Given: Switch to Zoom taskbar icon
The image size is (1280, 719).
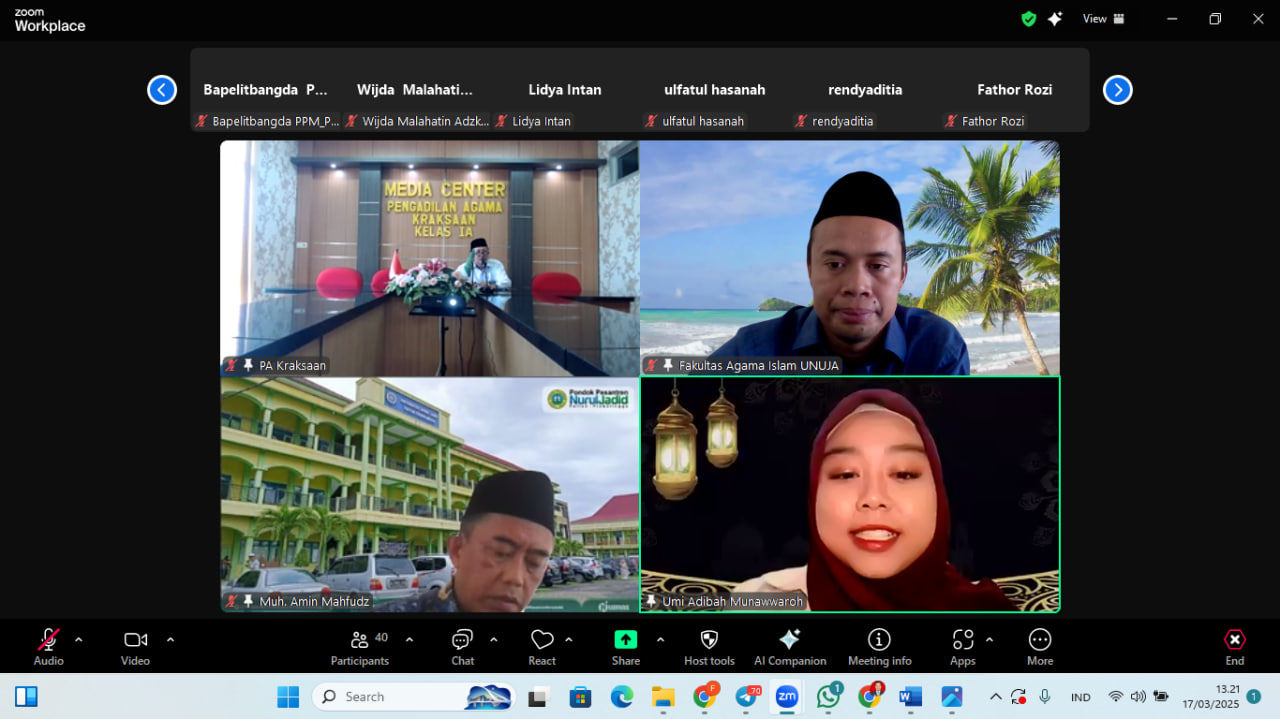Looking at the screenshot, I should 787,697.
